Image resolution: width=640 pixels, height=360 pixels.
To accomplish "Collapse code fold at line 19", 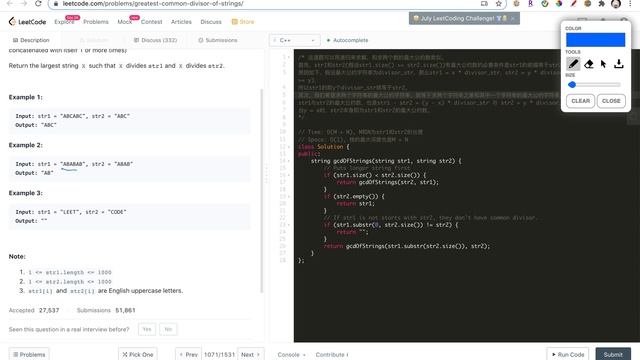I will (x=289, y=196).
